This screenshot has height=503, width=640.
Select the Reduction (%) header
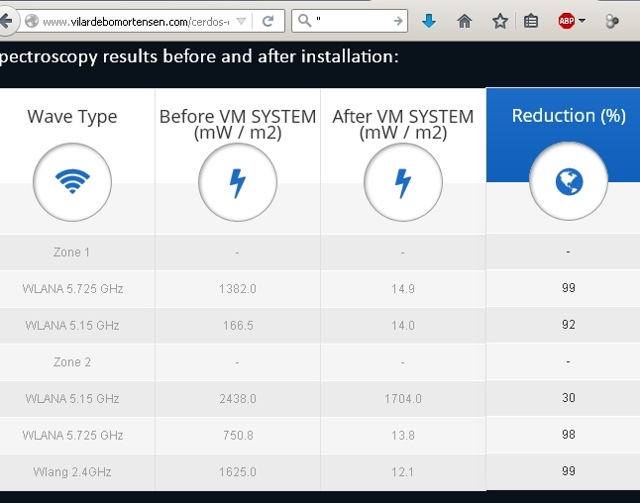pyautogui.click(x=569, y=116)
